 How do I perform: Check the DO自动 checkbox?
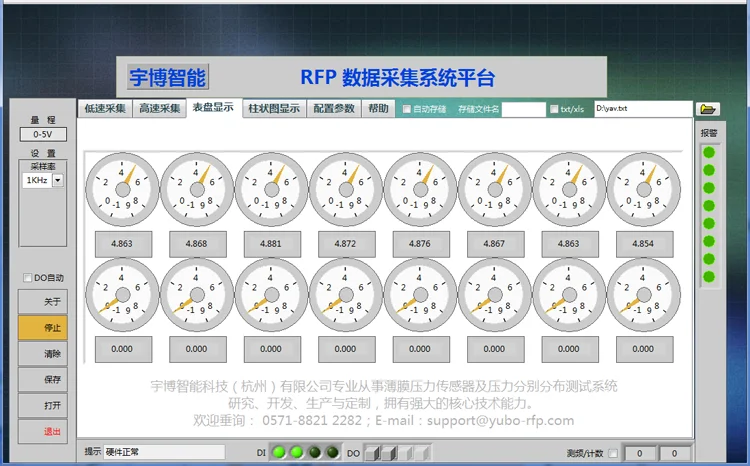[x=28, y=278]
